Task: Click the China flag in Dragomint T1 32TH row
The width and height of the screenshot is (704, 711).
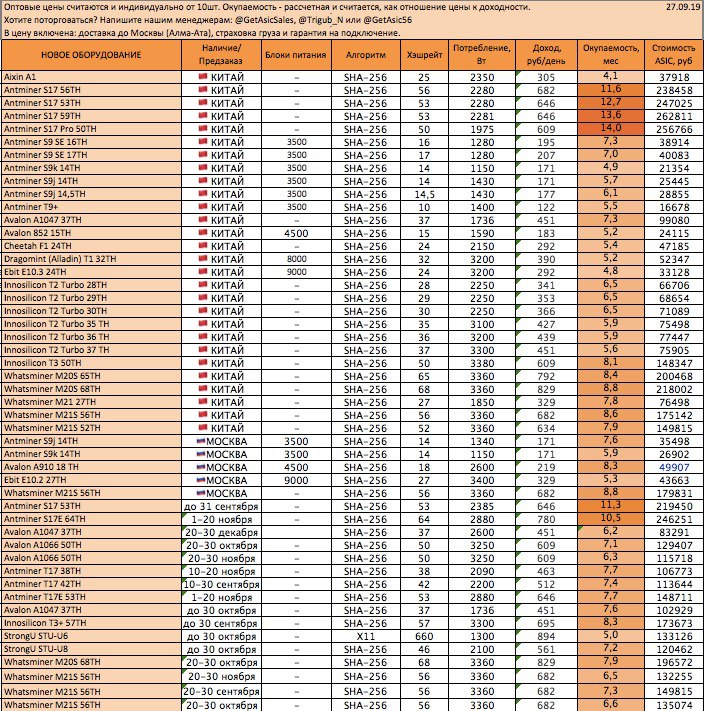Action: pos(203,258)
